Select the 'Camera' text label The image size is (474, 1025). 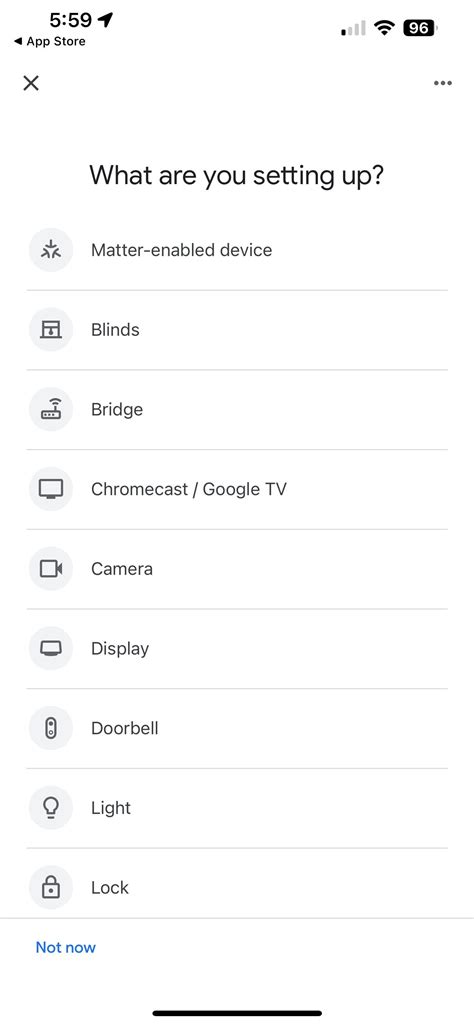pos(122,569)
